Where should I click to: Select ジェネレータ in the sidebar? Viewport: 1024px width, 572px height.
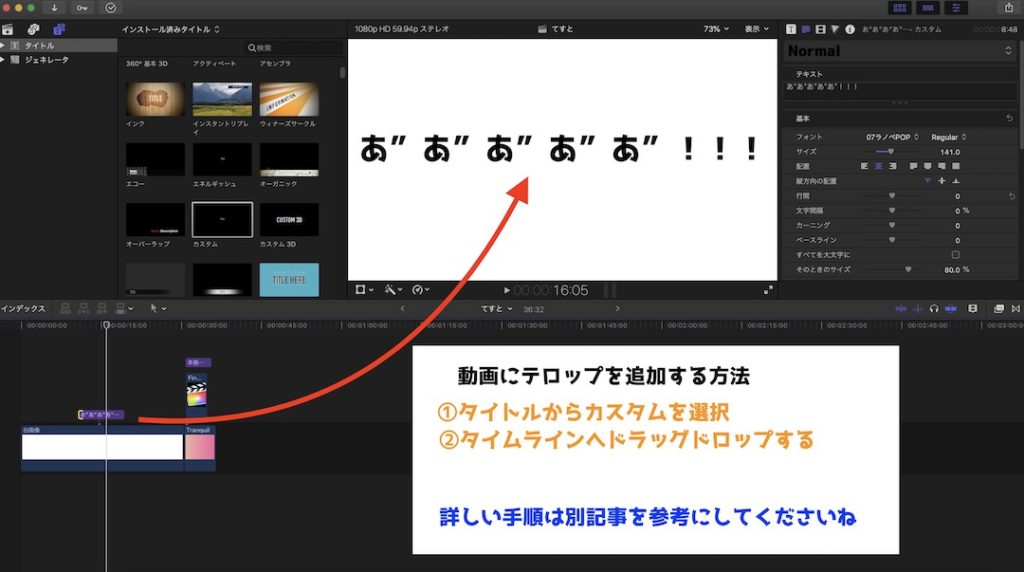tap(46, 59)
